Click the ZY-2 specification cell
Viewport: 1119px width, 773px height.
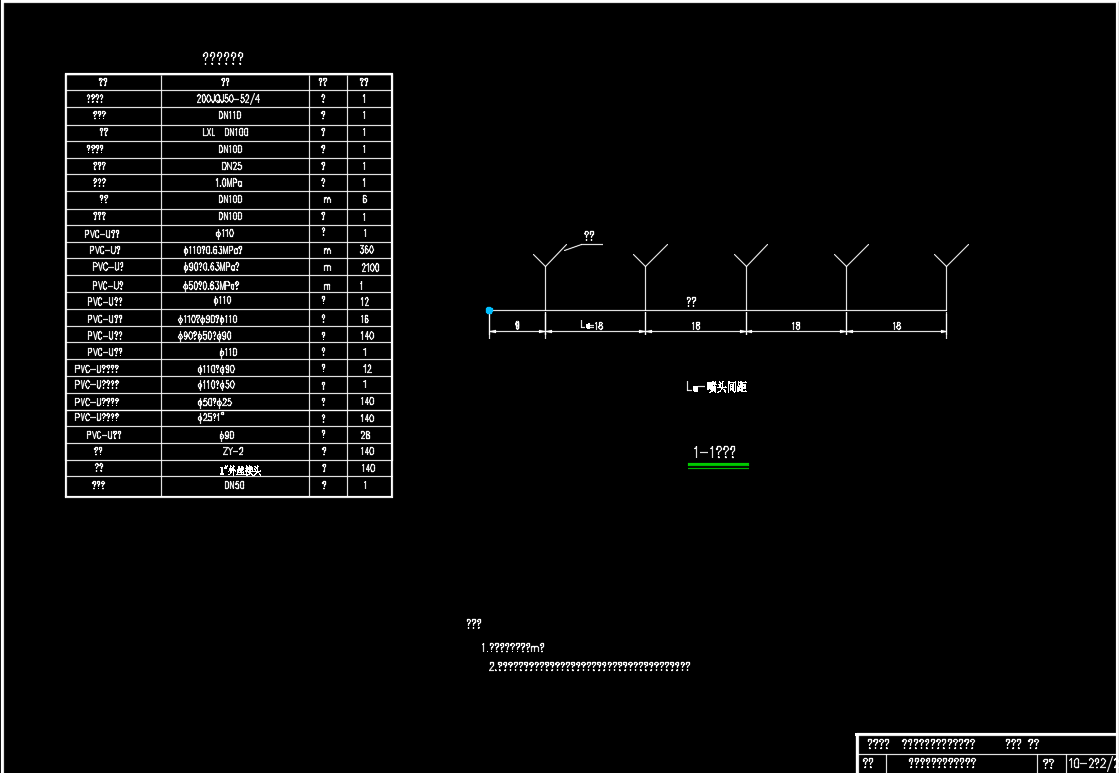[233, 452]
